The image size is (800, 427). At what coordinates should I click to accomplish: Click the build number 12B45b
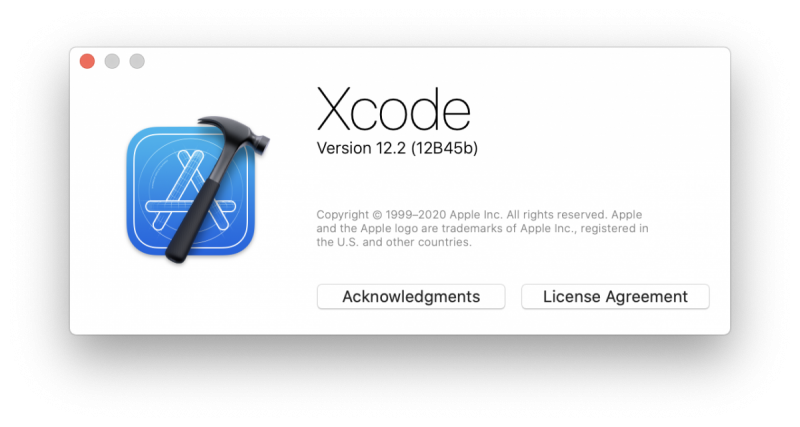pyautogui.click(x=444, y=148)
